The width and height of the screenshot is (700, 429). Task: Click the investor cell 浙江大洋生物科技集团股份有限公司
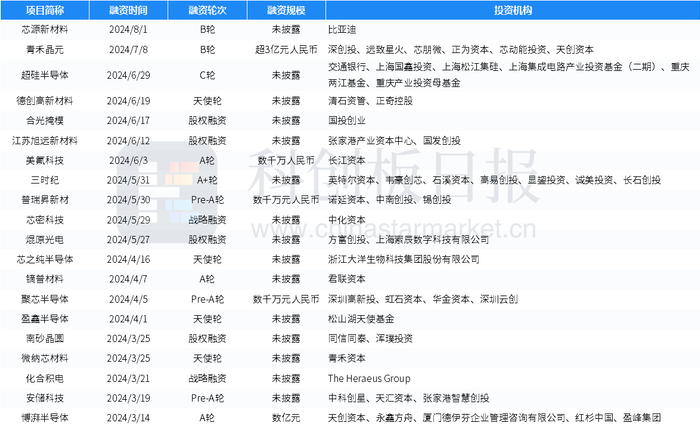tap(404, 259)
